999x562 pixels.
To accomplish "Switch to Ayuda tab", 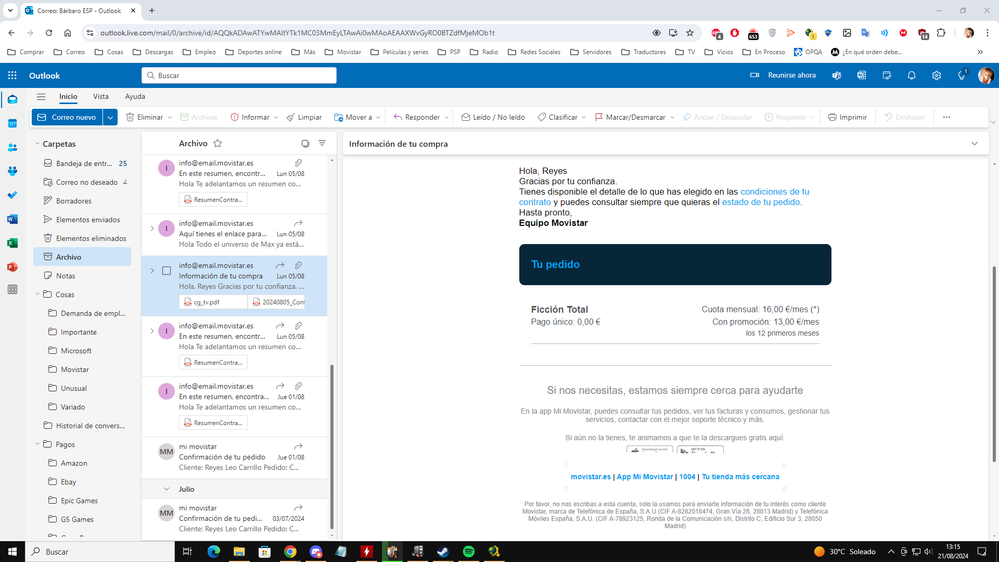I will click(x=135, y=97).
